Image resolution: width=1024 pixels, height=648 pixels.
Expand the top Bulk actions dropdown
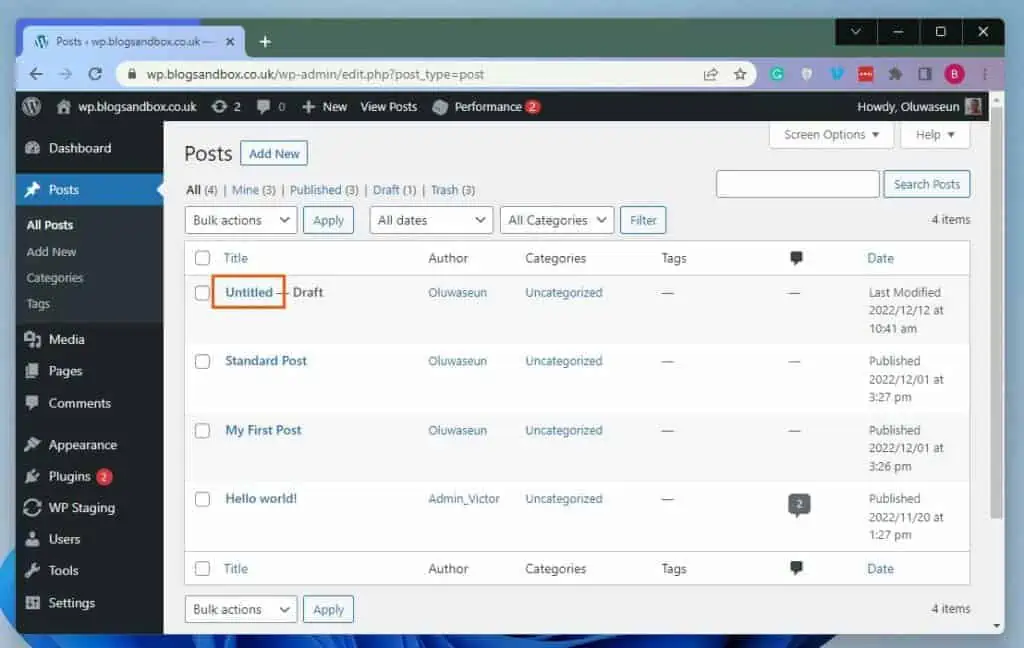240,220
